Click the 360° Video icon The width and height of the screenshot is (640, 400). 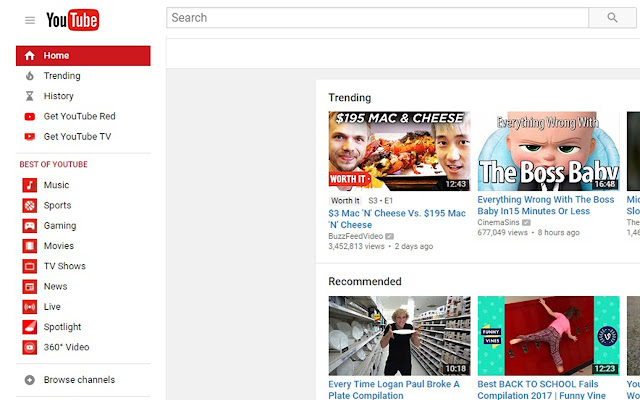[x=29, y=347]
